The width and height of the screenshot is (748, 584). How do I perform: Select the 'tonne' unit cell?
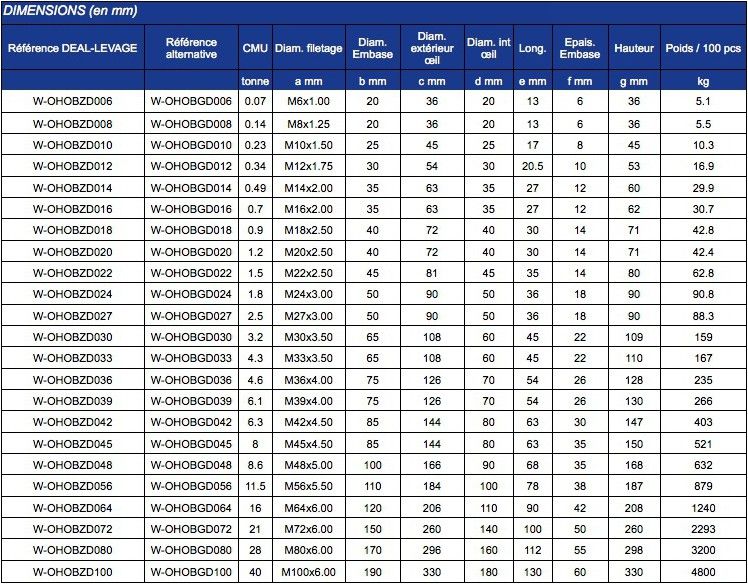(255, 80)
